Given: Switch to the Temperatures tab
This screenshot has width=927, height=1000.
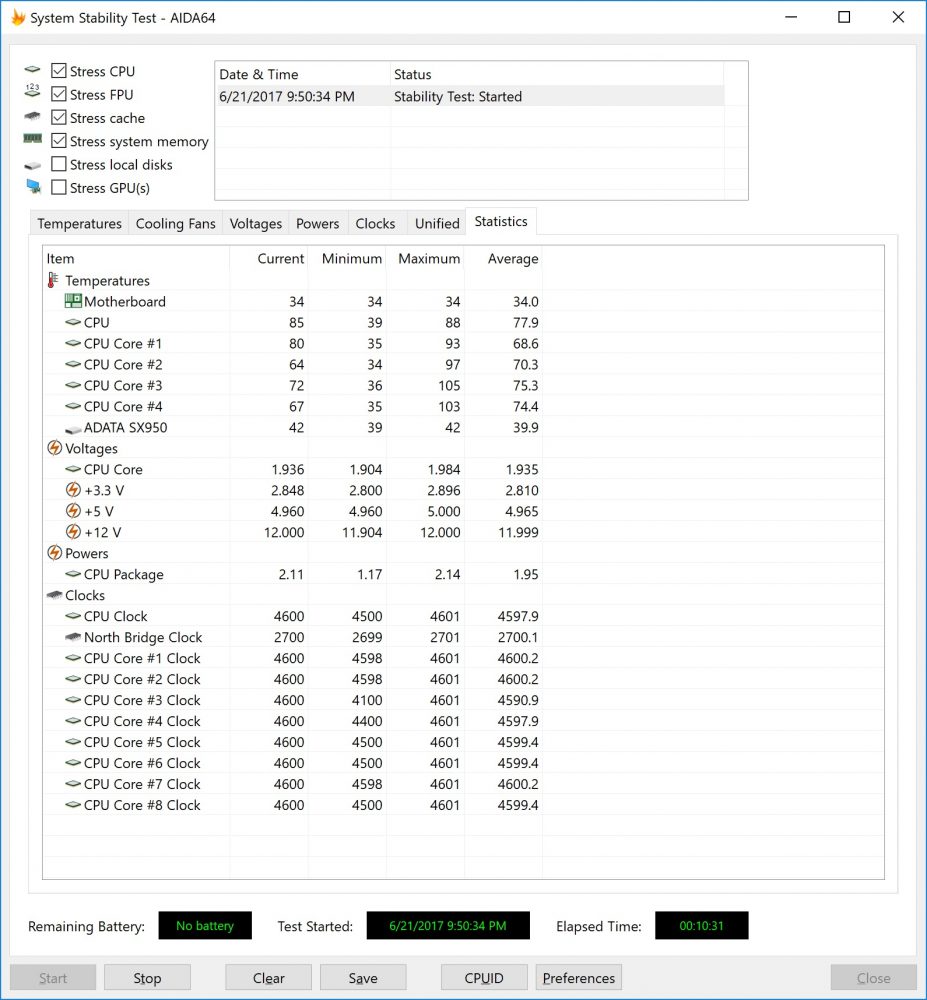Looking at the screenshot, I should point(79,223).
